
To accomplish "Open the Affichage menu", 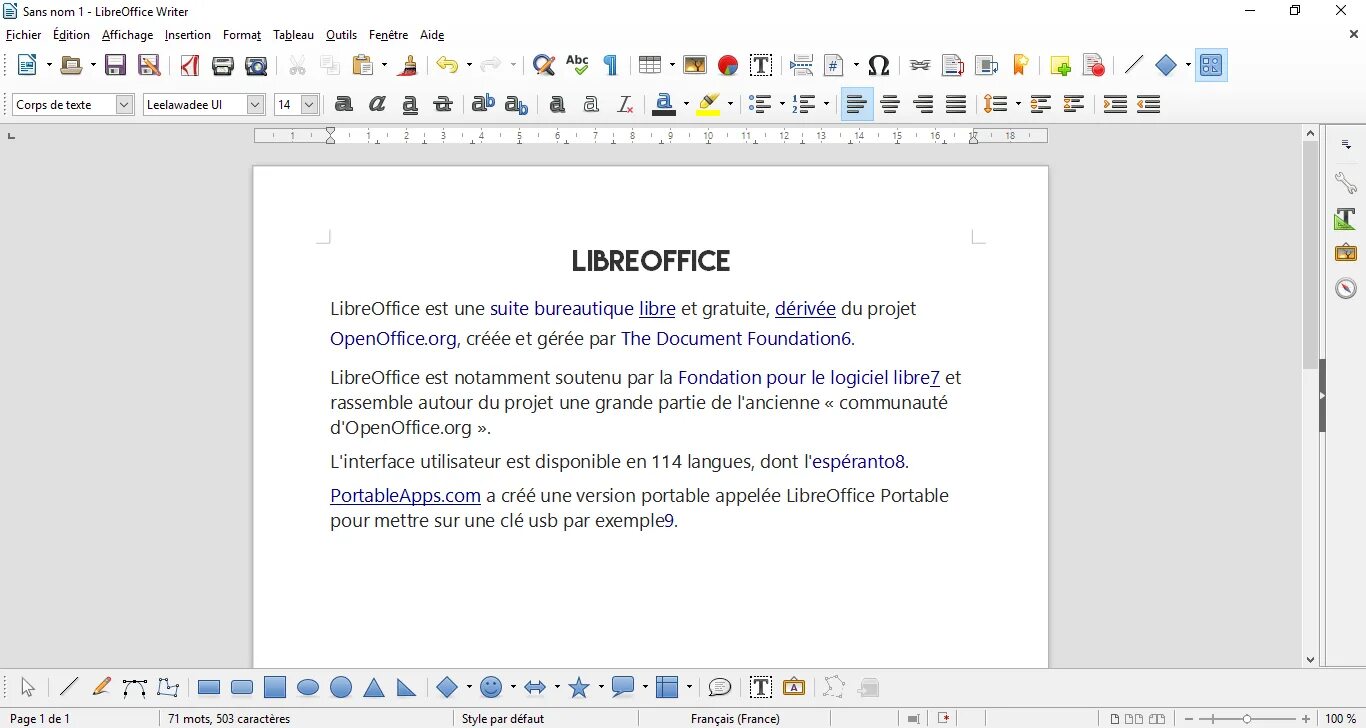I will pos(128,35).
